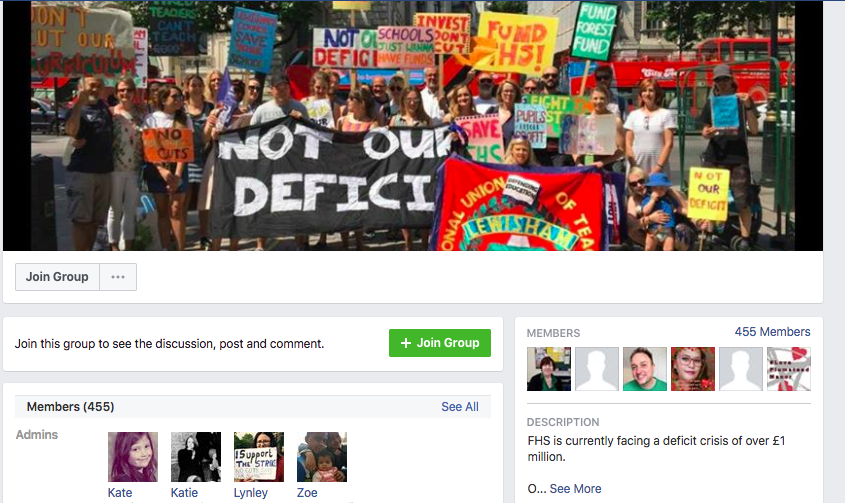845x503 pixels.
Task: Click See All members link
Action: [460, 406]
